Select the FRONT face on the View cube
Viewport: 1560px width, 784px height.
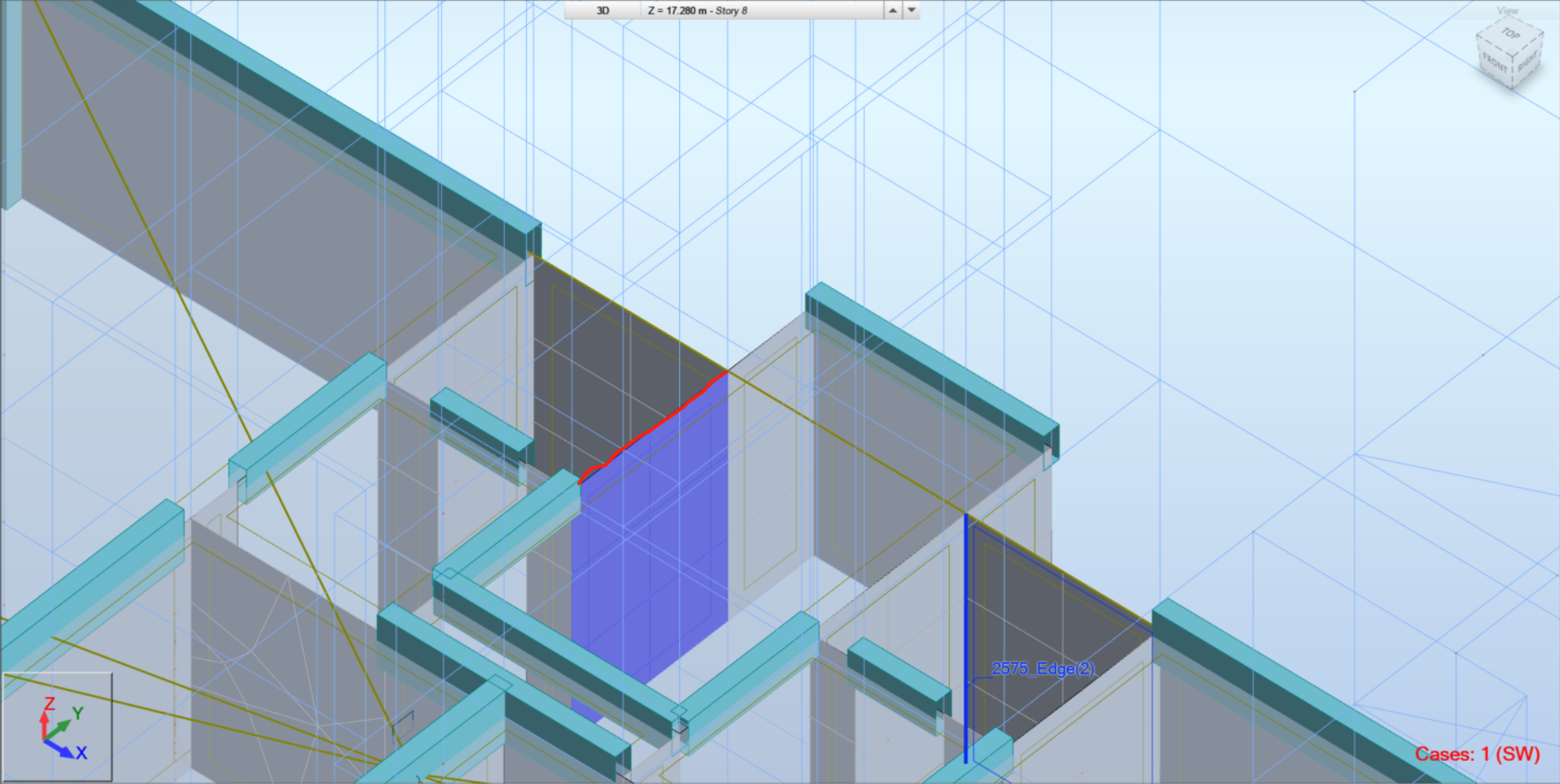tap(1496, 63)
